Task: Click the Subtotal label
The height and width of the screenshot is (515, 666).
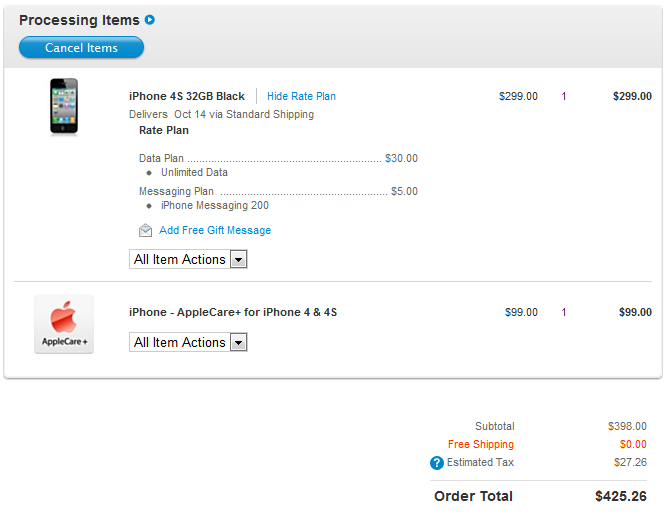Action: point(494,426)
